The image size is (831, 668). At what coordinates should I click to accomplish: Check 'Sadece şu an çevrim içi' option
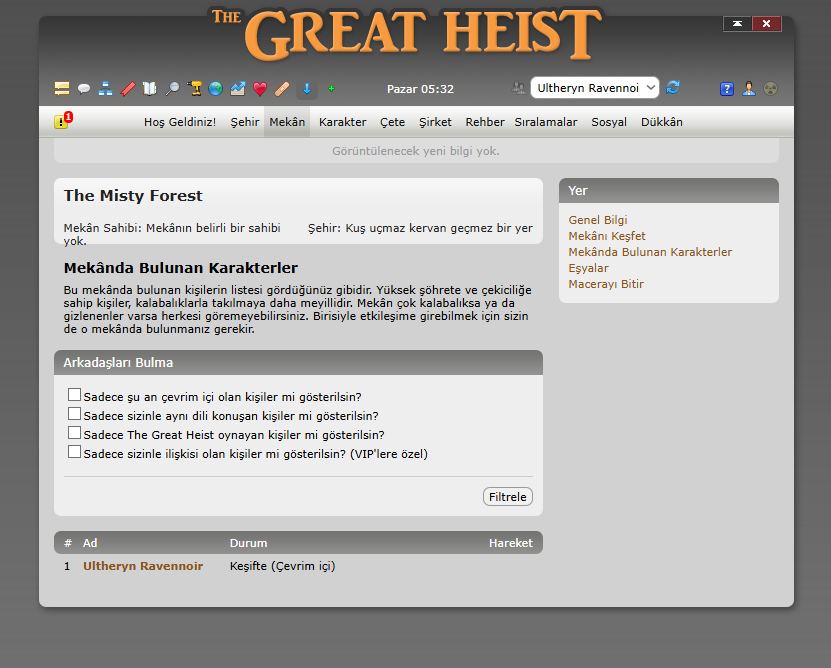[x=74, y=395]
